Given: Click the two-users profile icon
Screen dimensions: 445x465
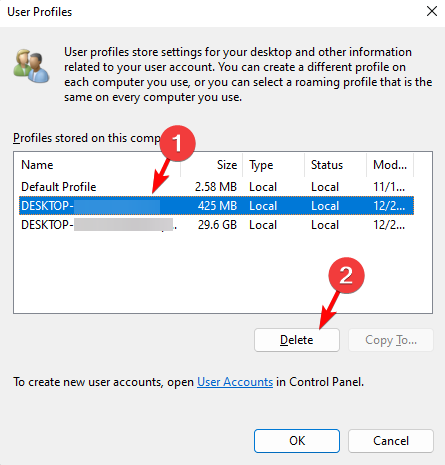Looking at the screenshot, I should point(31,66).
